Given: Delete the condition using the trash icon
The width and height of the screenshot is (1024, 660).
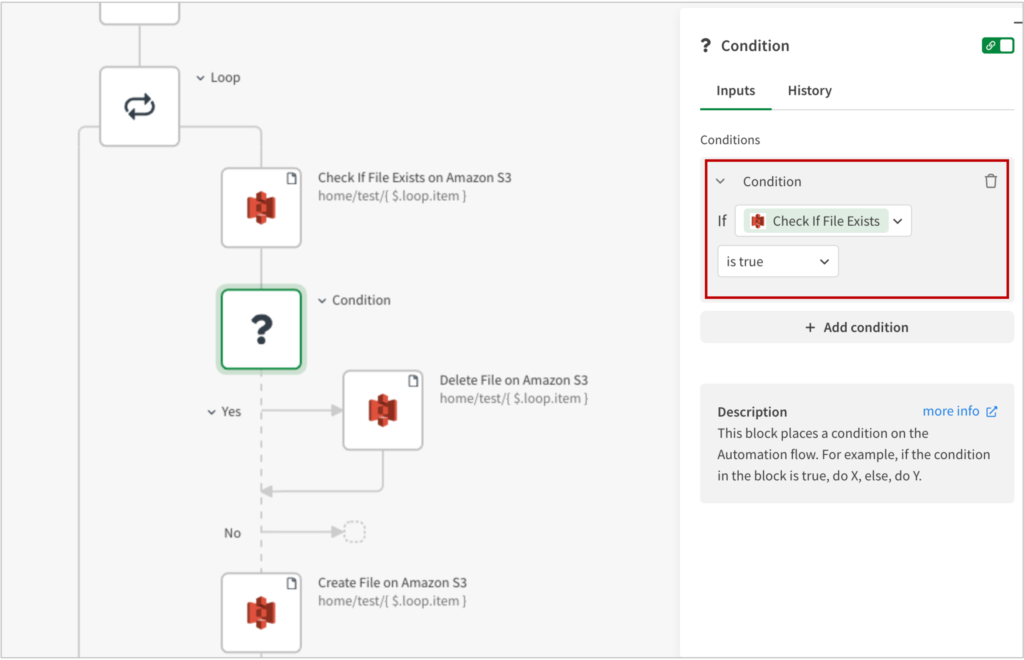Looking at the screenshot, I should tap(990, 181).
